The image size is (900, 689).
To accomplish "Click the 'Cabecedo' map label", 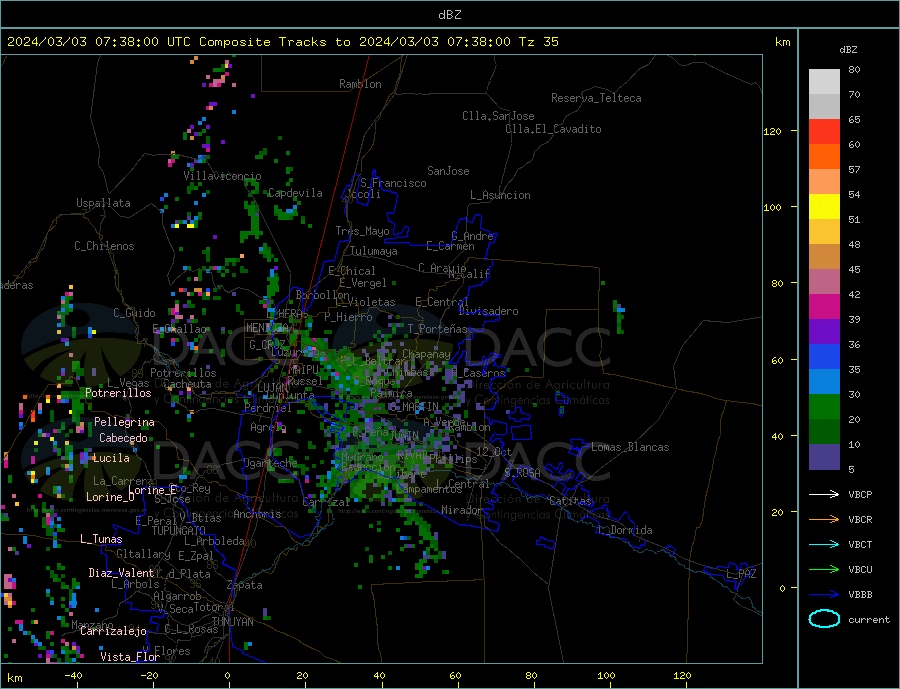I will [123, 438].
